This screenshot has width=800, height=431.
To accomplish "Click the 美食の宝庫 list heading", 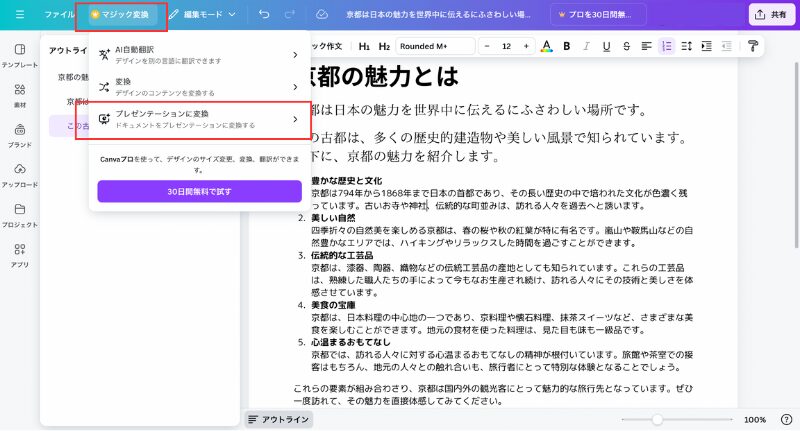I will tap(333, 305).
